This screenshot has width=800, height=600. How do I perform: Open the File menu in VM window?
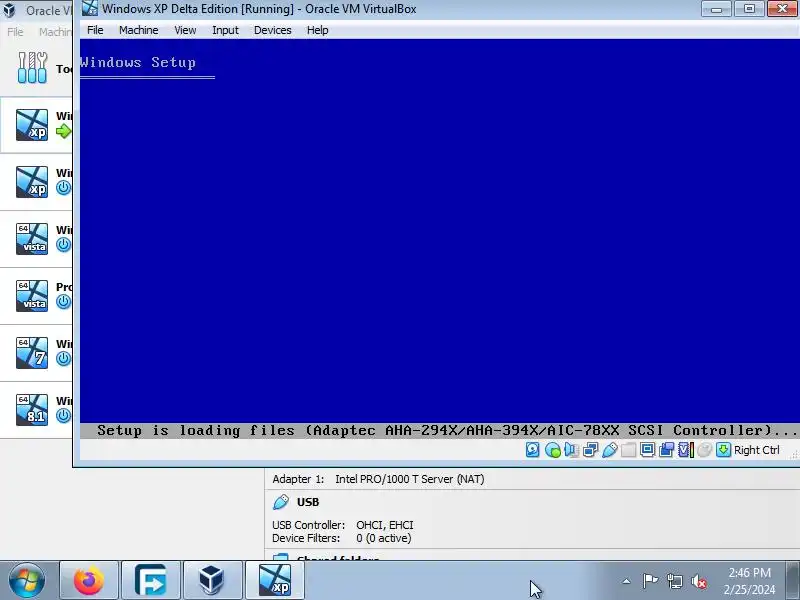[x=95, y=30]
